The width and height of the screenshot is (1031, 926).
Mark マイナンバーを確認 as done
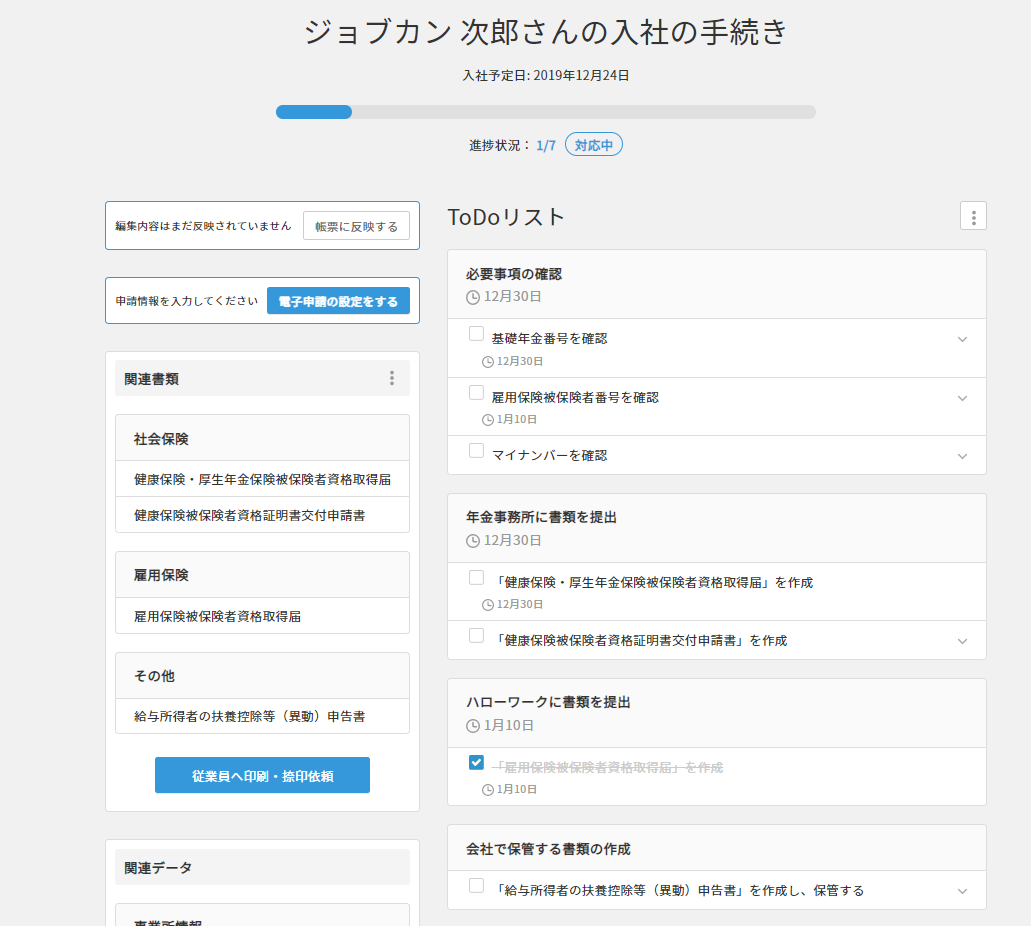click(476, 451)
